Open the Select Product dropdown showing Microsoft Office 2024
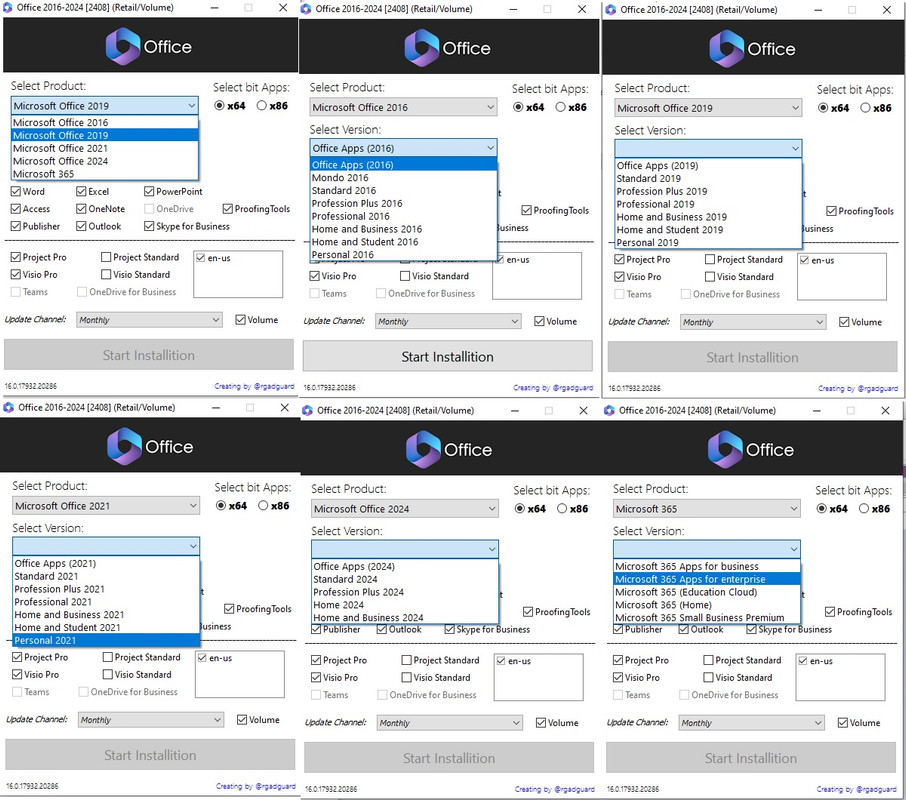Screen dimensions: 906x800 coord(404,509)
